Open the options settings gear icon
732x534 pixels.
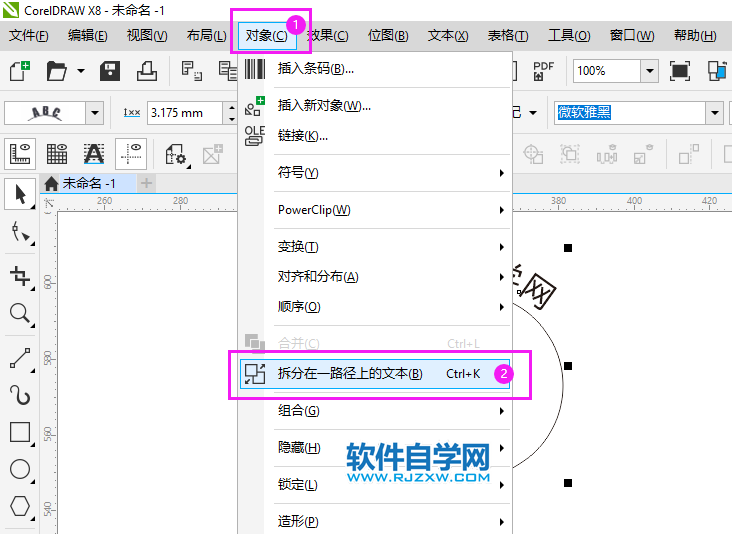click(176, 154)
